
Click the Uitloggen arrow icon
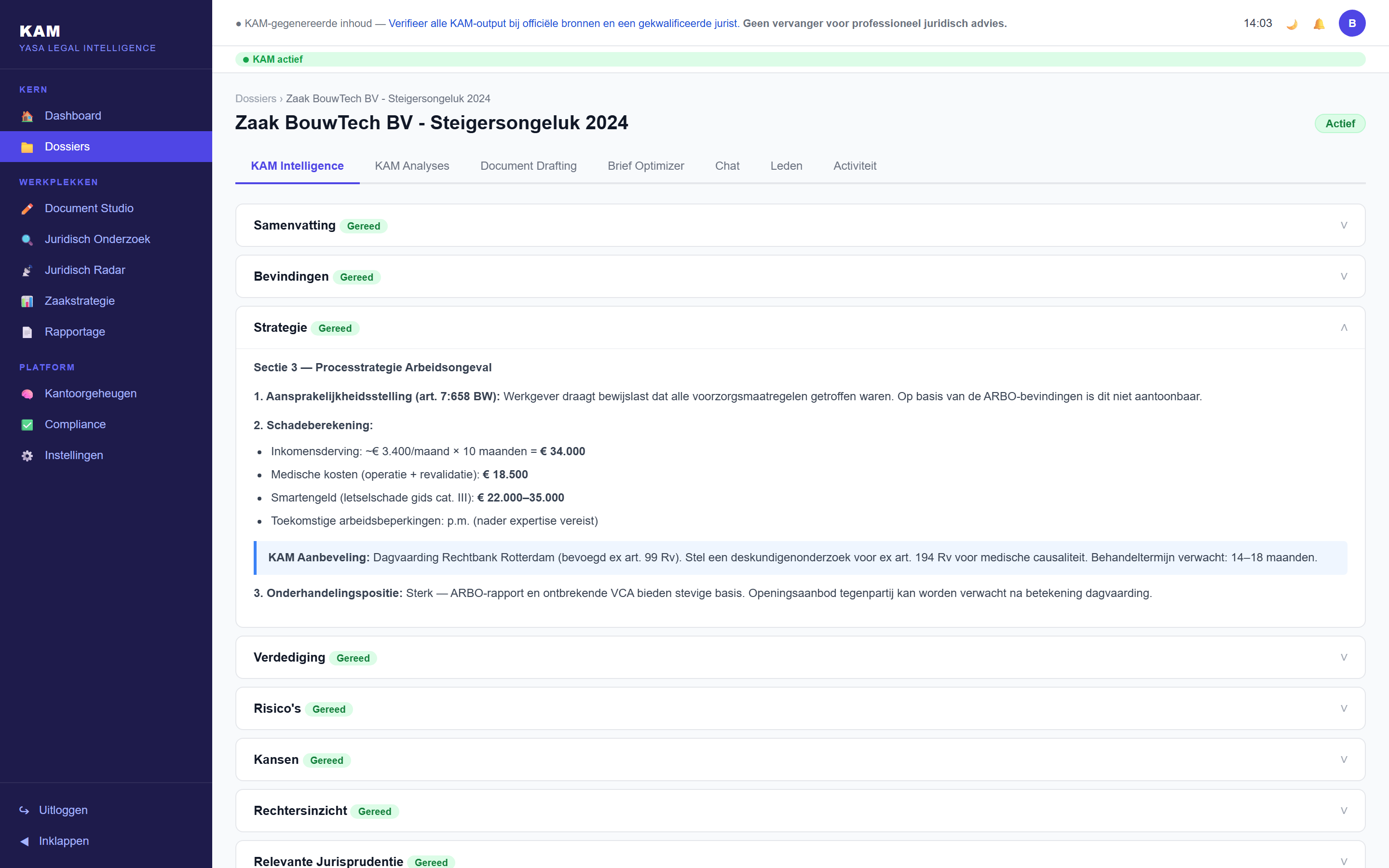(x=24, y=810)
